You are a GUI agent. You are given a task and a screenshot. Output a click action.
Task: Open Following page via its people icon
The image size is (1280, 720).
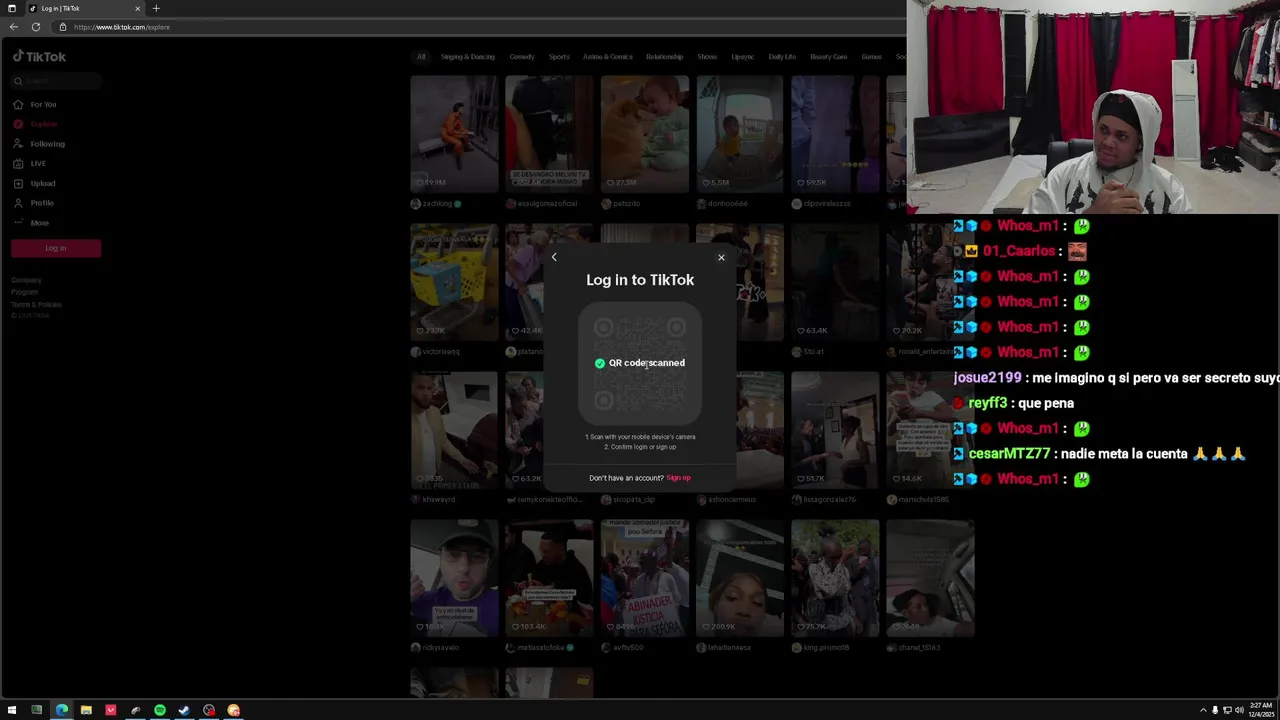18,144
